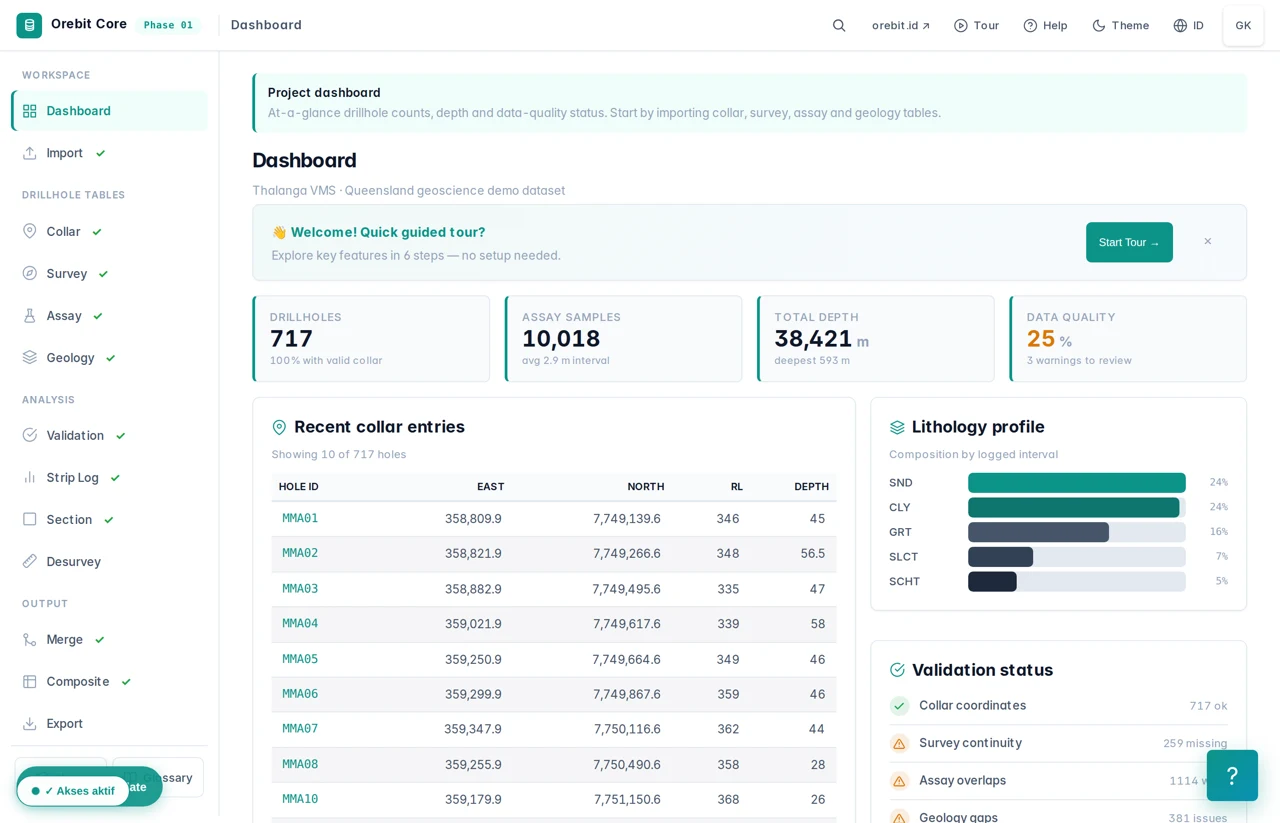
Task: Click the Merge branch icon
Action: [x=30, y=639]
